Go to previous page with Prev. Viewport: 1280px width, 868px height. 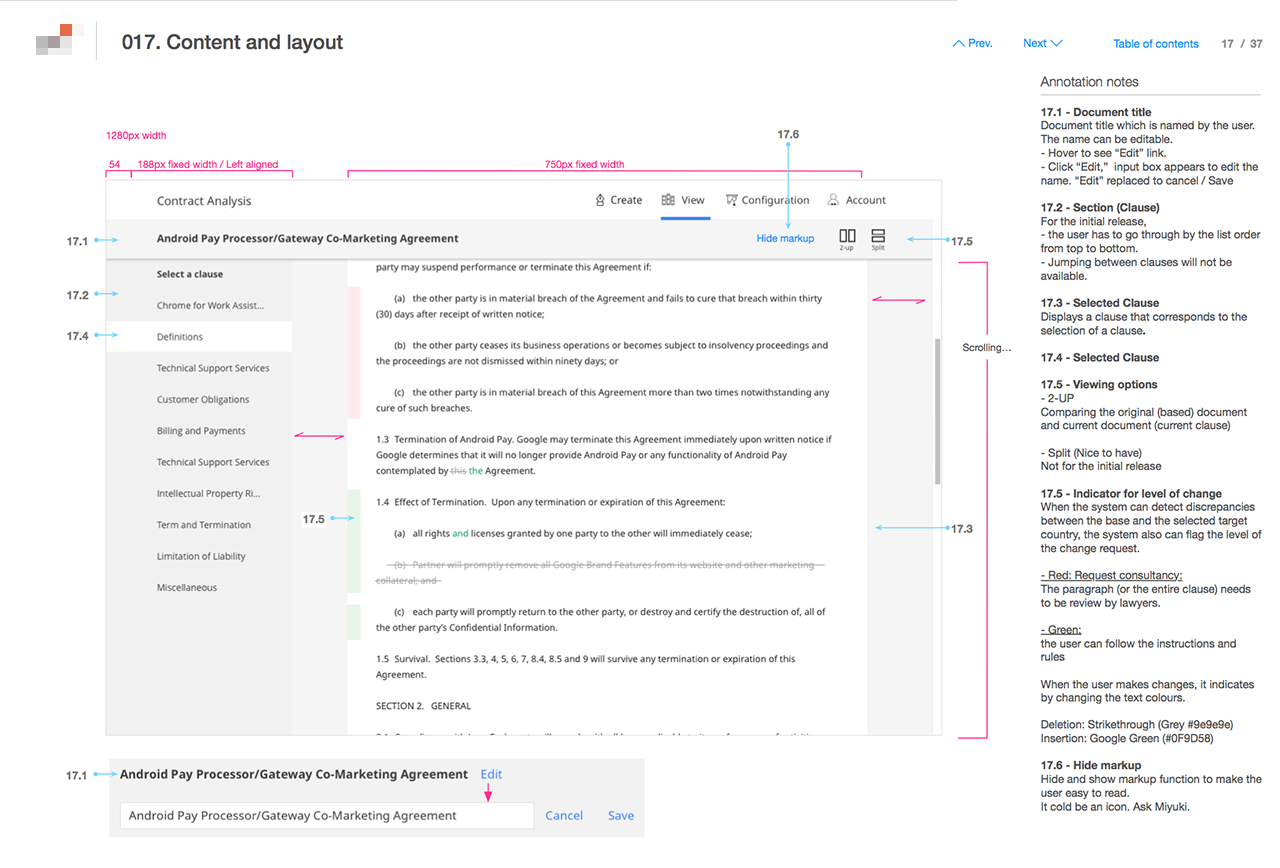click(972, 43)
